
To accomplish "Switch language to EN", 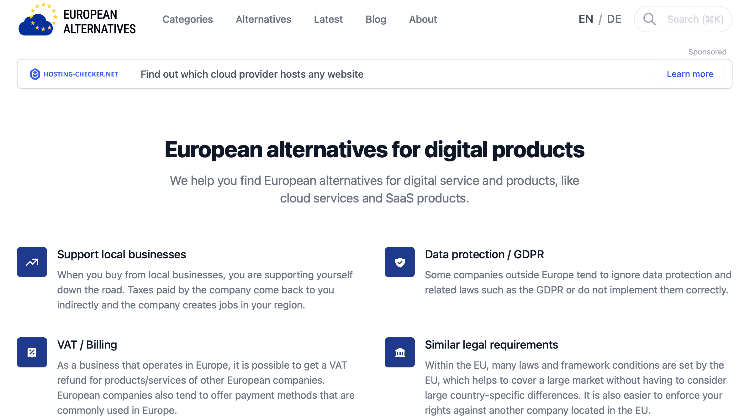I will pos(586,19).
